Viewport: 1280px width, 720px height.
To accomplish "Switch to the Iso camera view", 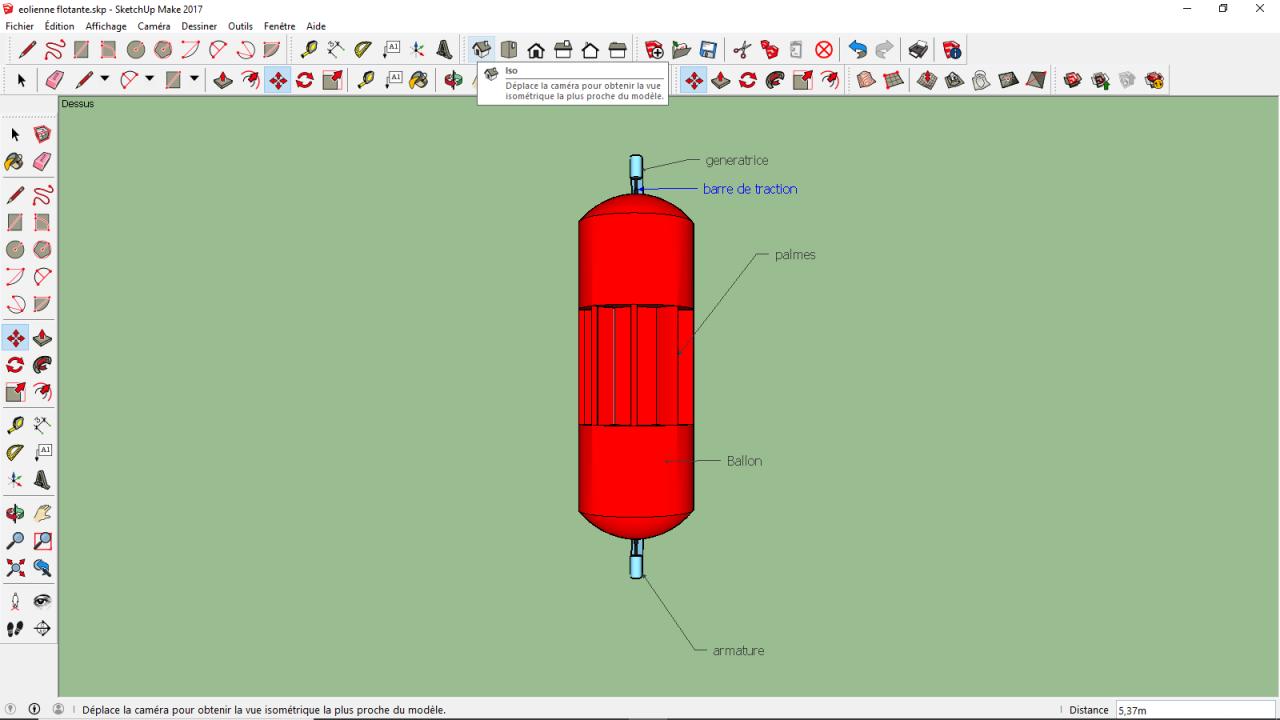I will pos(482,50).
